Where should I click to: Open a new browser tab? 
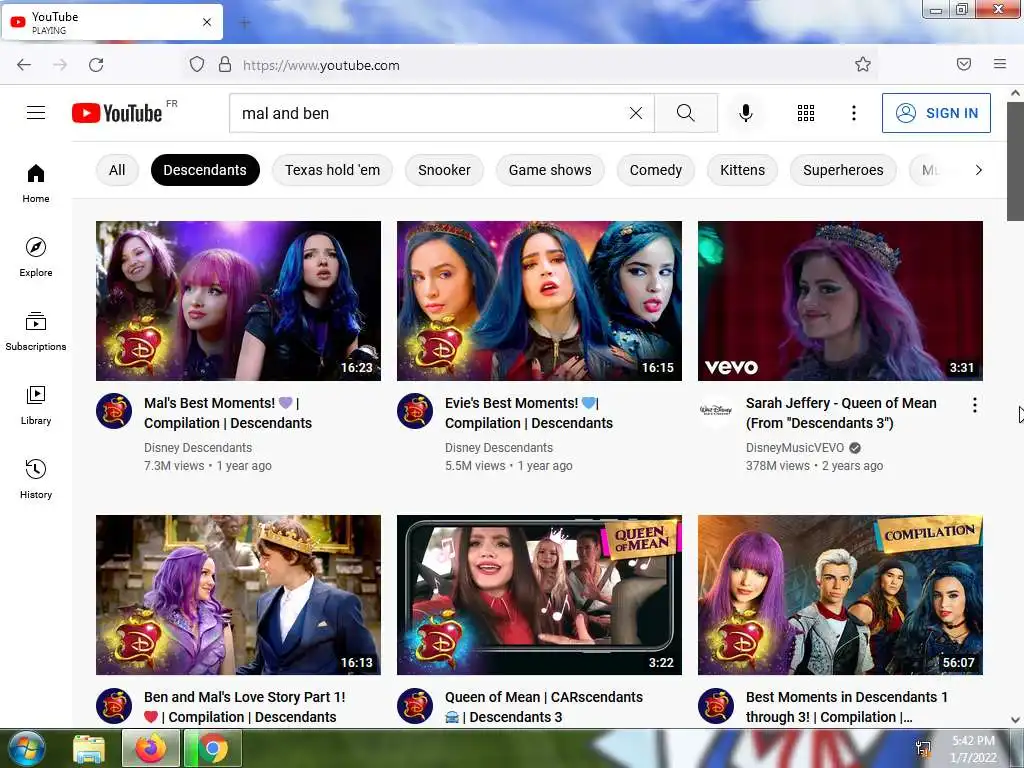click(245, 24)
